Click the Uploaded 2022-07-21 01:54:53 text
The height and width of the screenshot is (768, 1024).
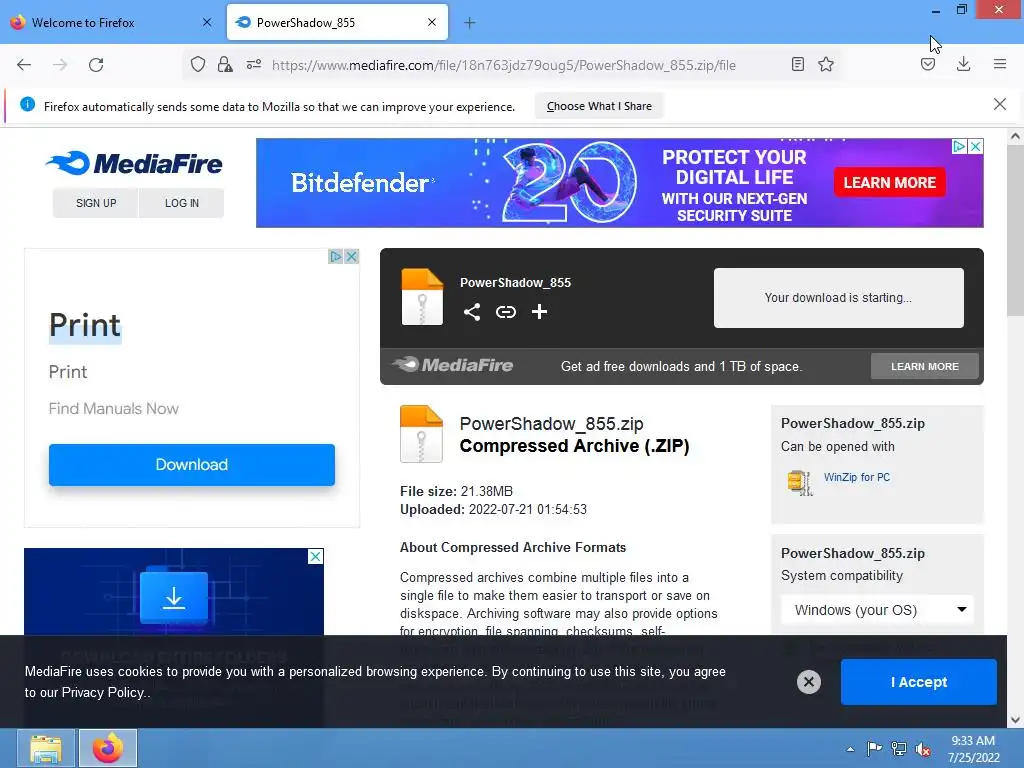[x=493, y=509]
